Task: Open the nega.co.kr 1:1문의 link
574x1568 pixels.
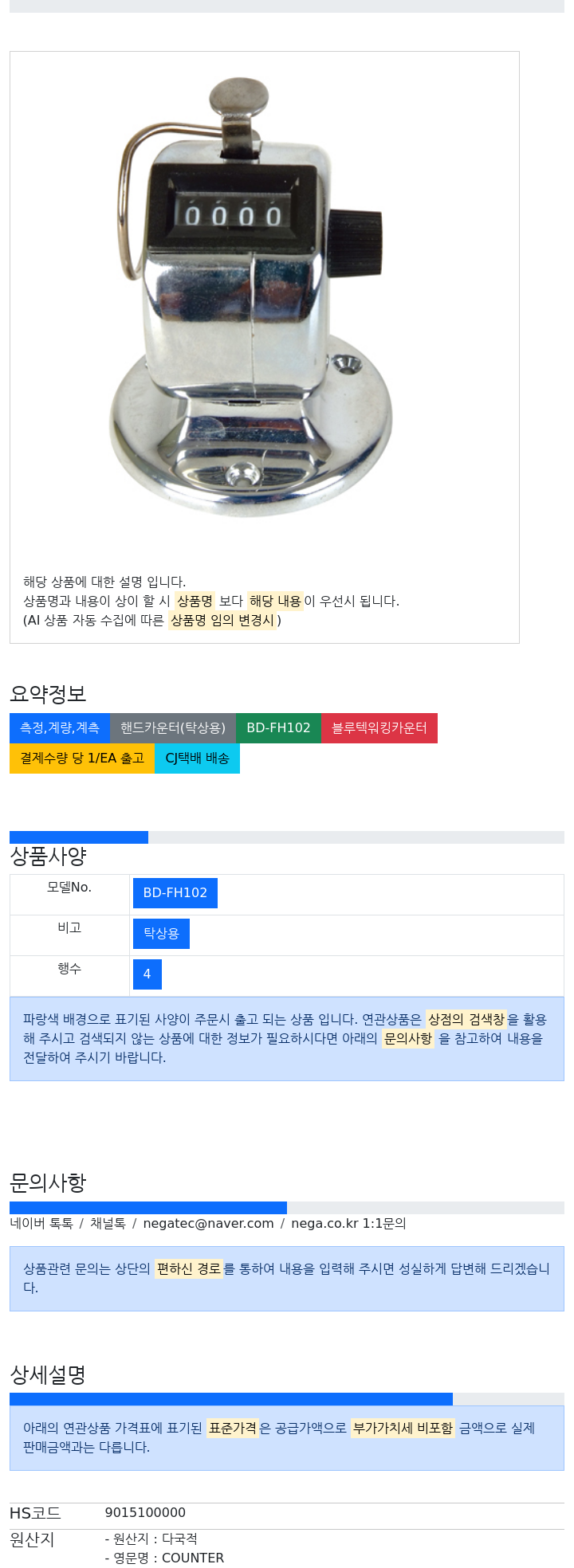Action: pyautogui.click(x=348, y=1223)
